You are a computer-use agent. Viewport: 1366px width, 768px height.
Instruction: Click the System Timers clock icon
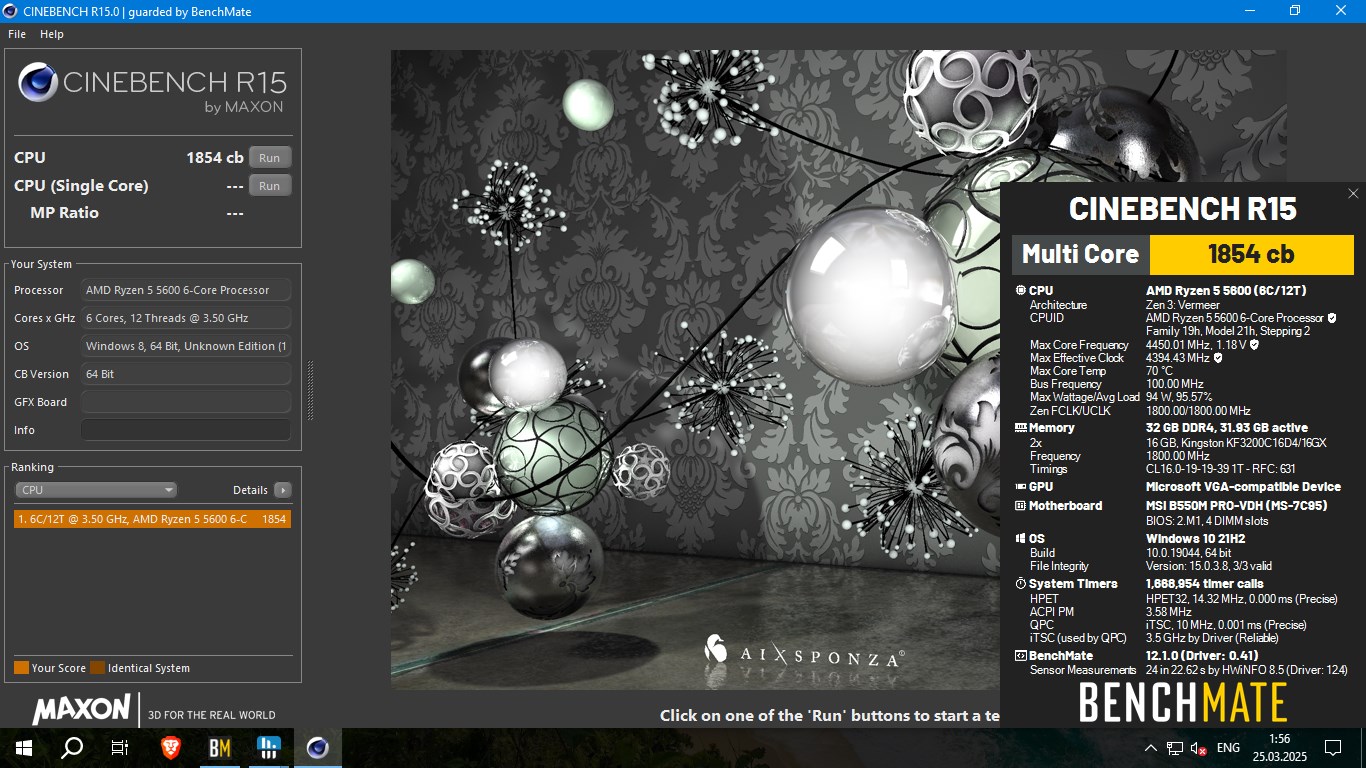click(x=1020, y=584)
